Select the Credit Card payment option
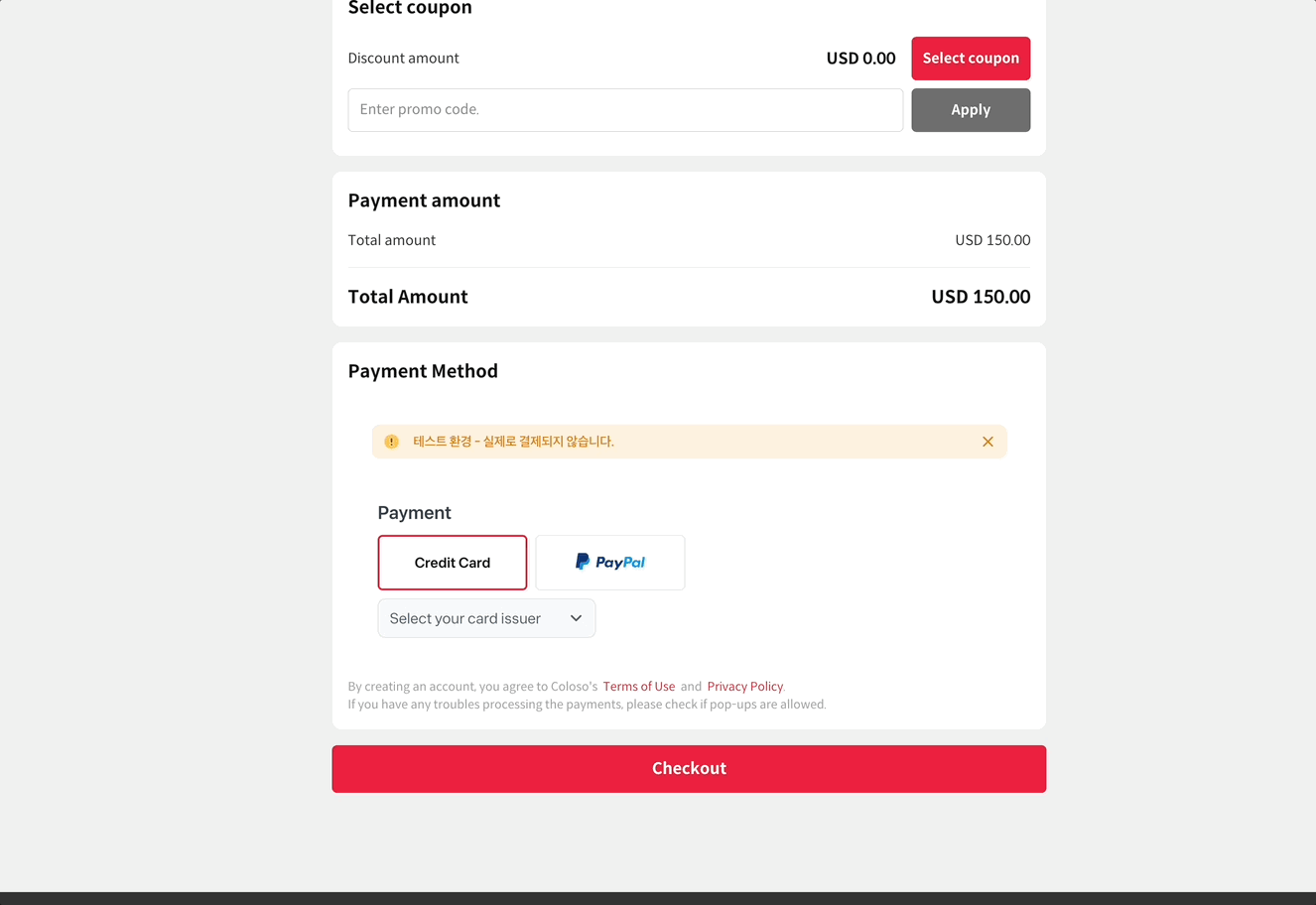 pyautogui.click(x=453, y=563)
